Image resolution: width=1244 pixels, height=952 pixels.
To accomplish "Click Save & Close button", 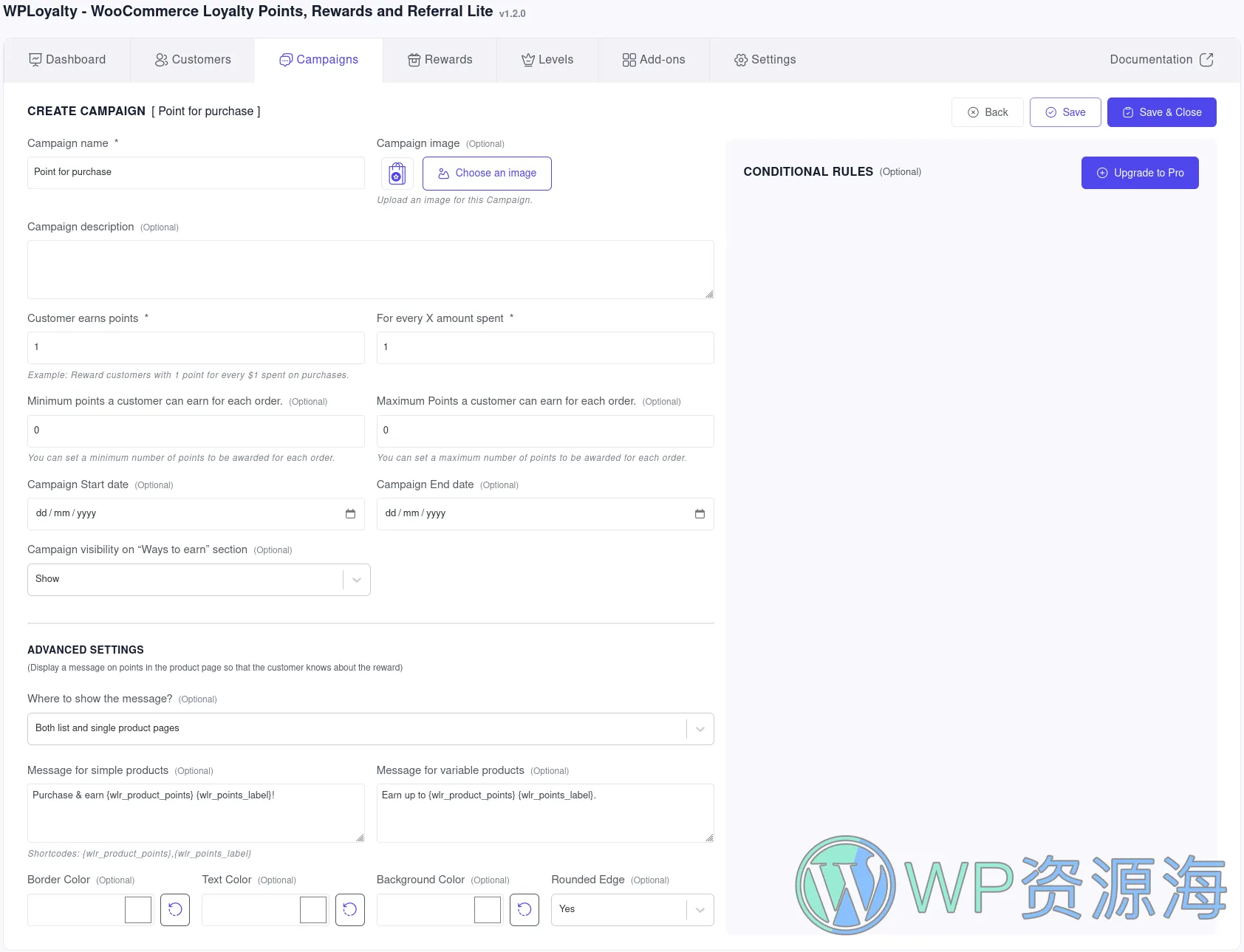I will click(x=1162, y=112).
